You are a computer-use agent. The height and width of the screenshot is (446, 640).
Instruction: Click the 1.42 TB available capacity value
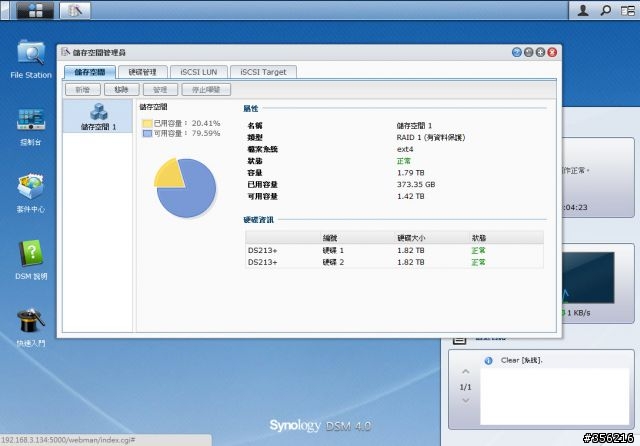[x=411, y=196]
